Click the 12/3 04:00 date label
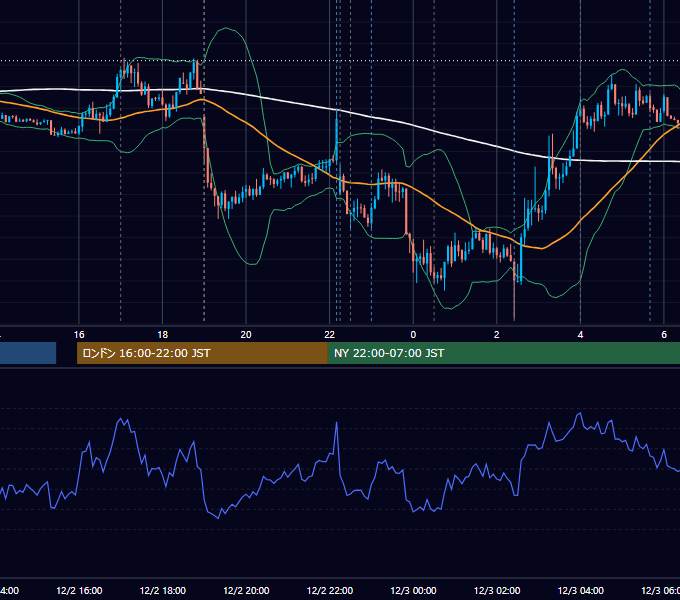The height and width of the screenshot is (600, 680). [581, 590]
